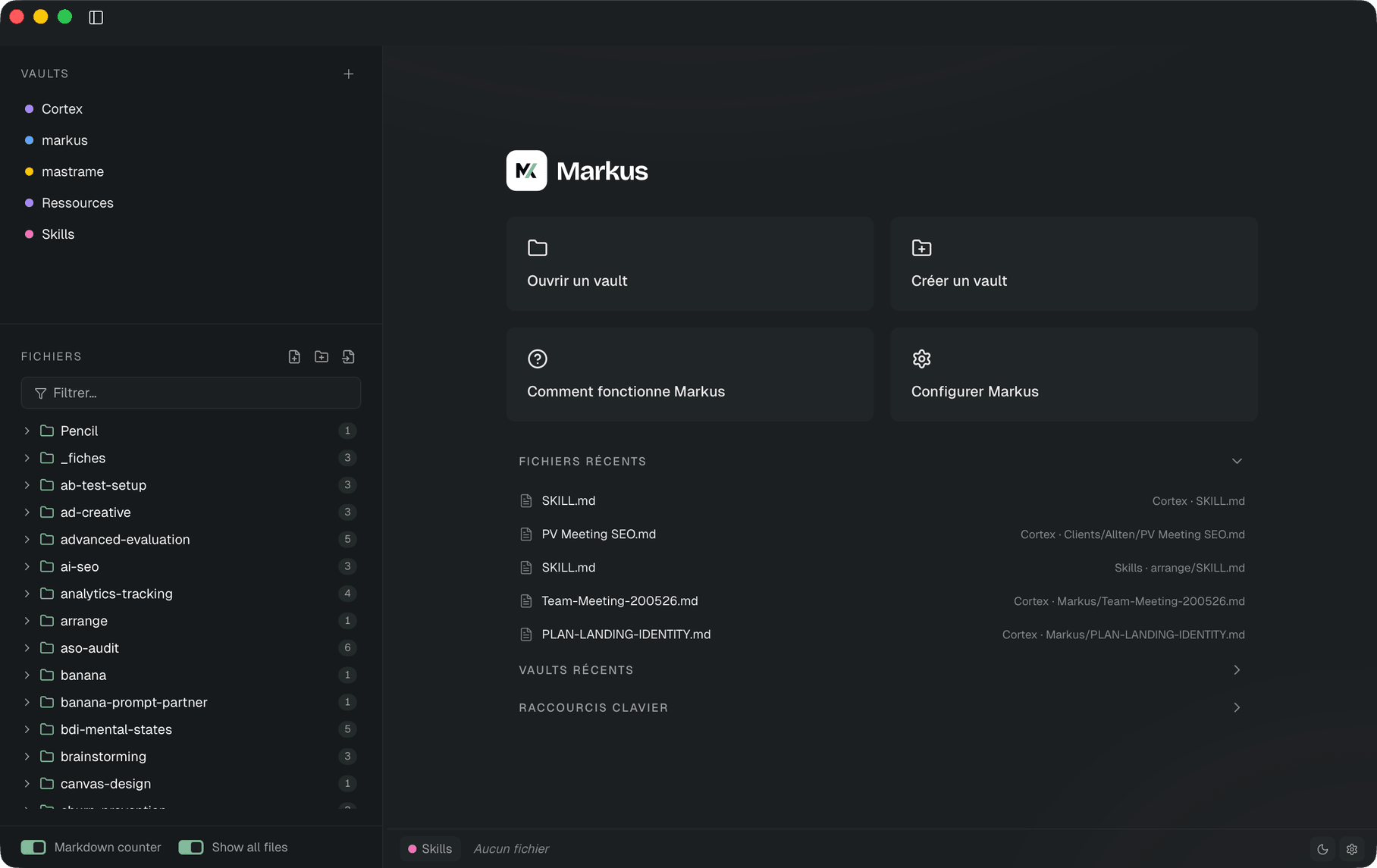Screen dimensions: 1377x868
Task: Click the banana folder icon
Action: (x=46, y=675)
